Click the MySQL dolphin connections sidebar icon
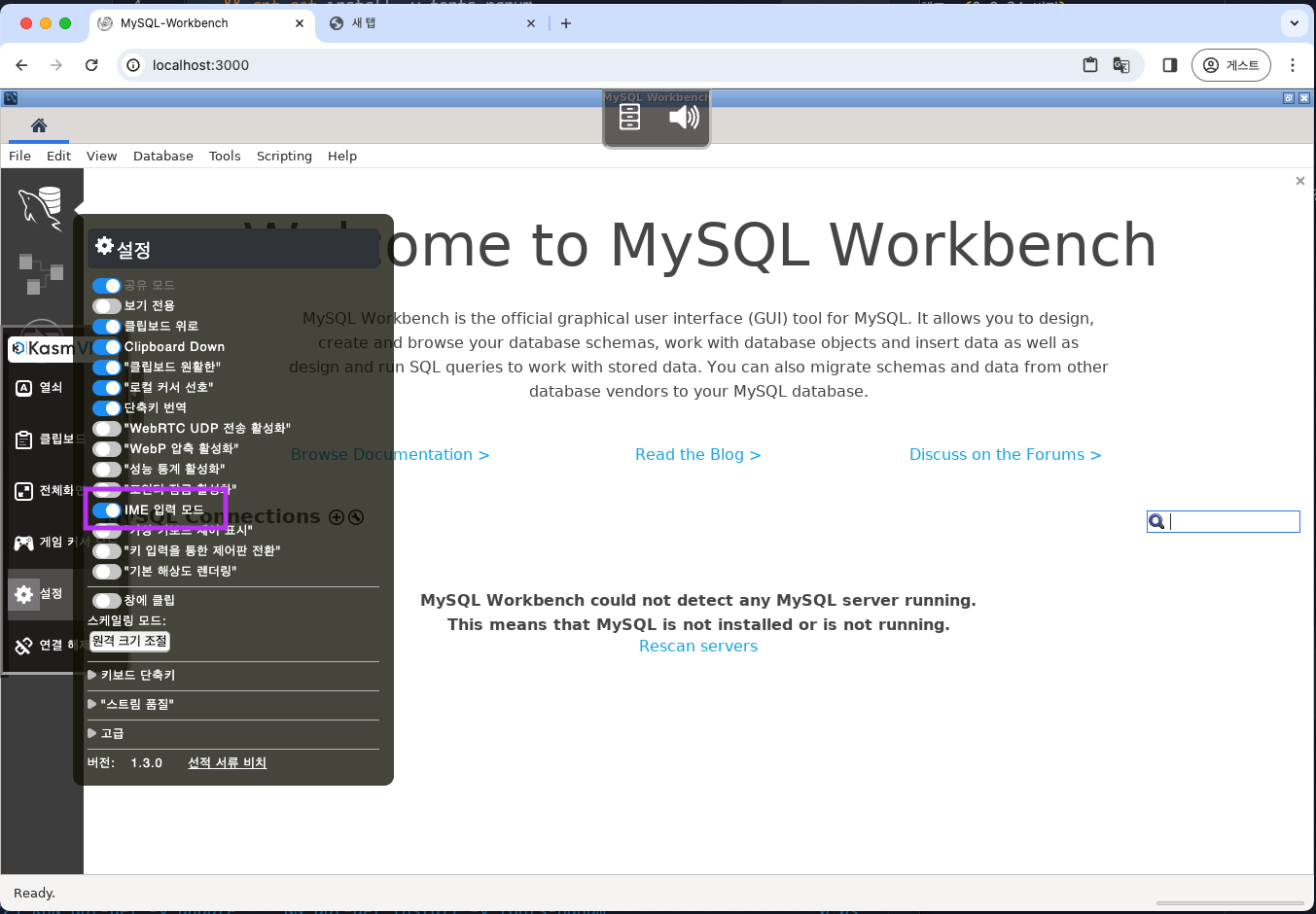Screen dimensions: 1316x914 41,207
